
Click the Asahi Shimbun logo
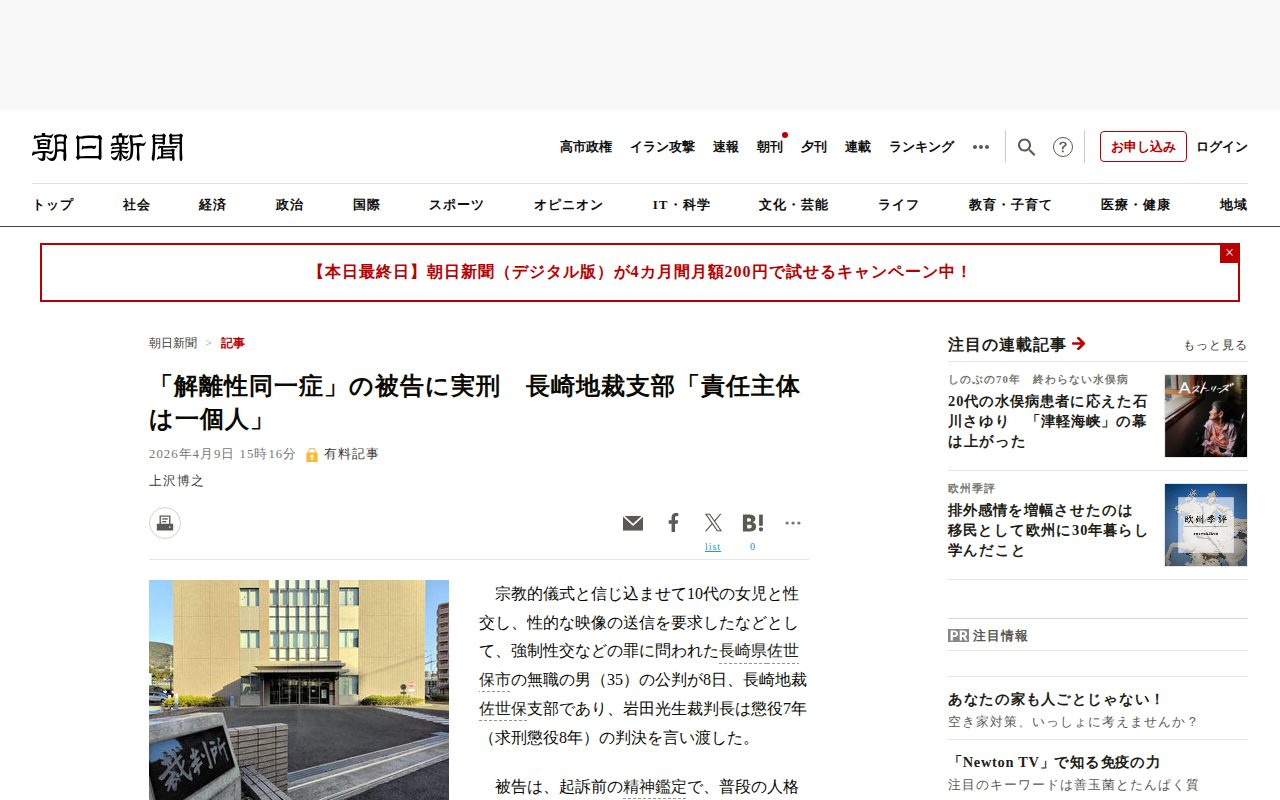(108, 147)
